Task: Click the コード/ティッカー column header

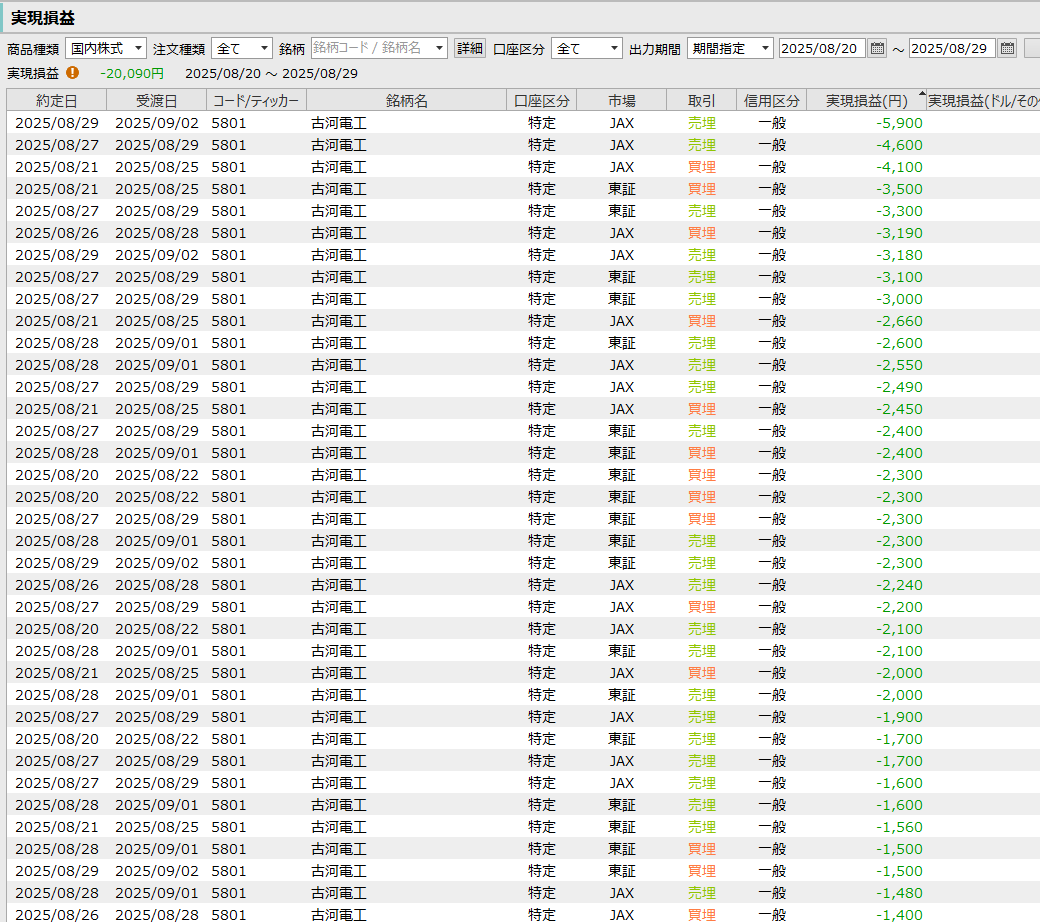Action: tap(256, 101)
